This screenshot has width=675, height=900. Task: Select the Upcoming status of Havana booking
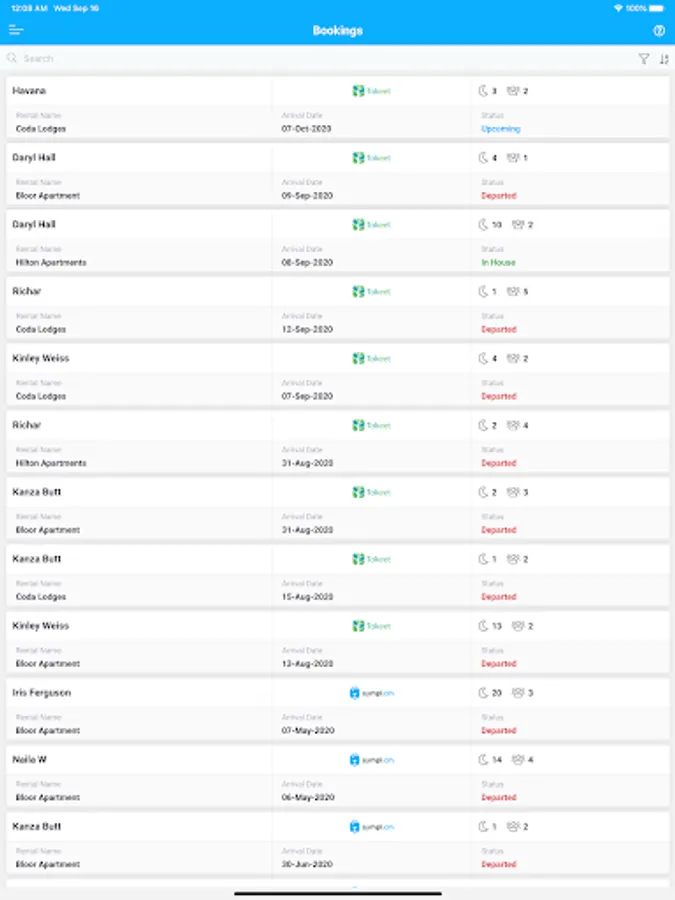pyautogui.click(x=500, y=129)
